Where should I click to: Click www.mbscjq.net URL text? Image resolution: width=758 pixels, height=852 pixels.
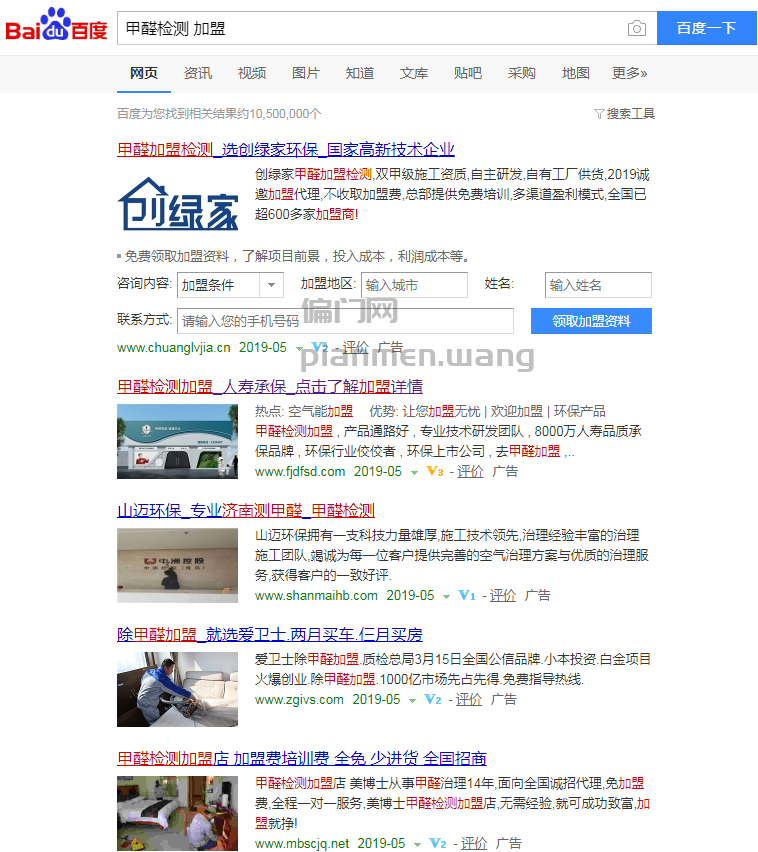302,843
